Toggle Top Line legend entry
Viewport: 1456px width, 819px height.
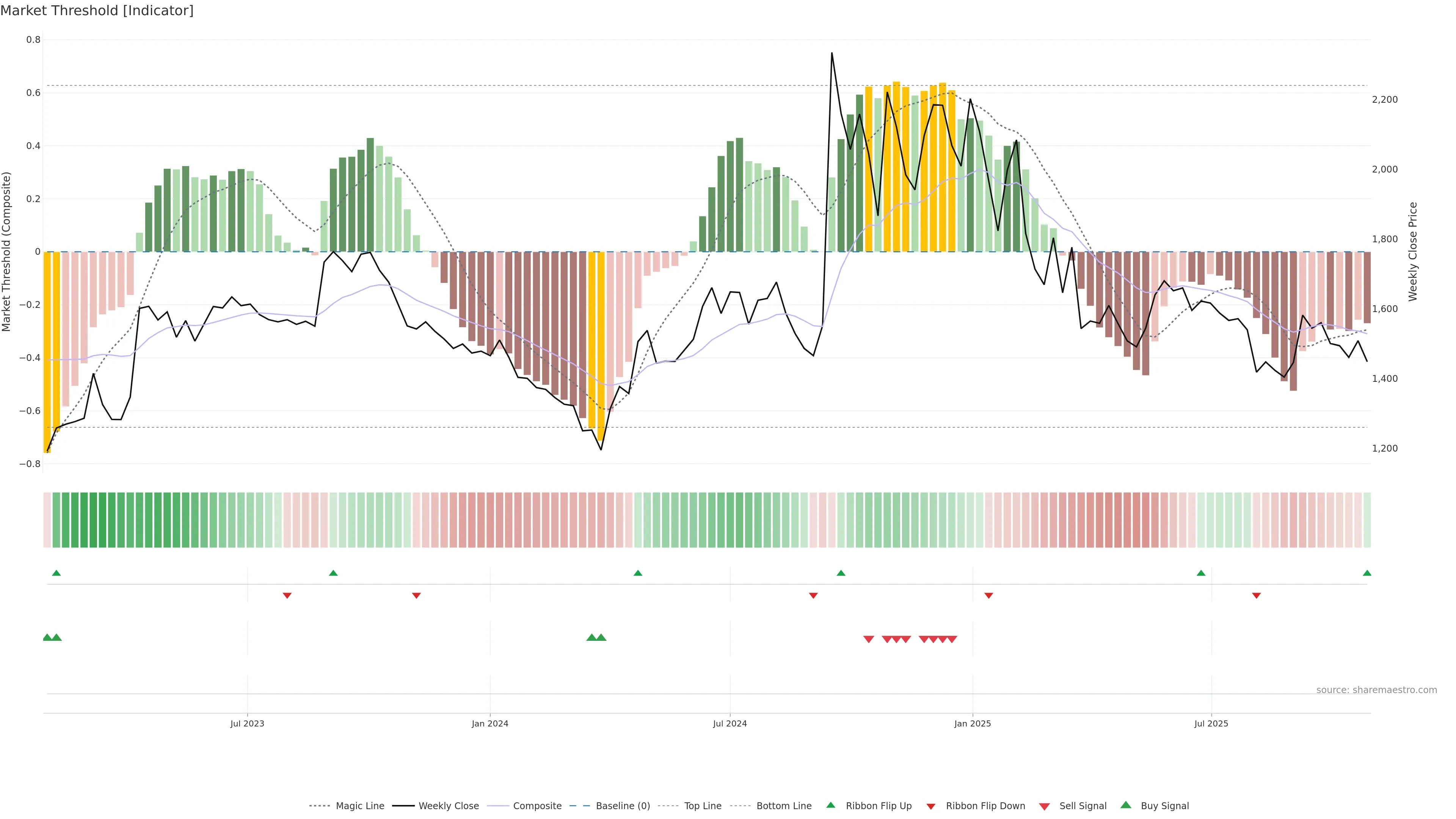coord(703,806)
